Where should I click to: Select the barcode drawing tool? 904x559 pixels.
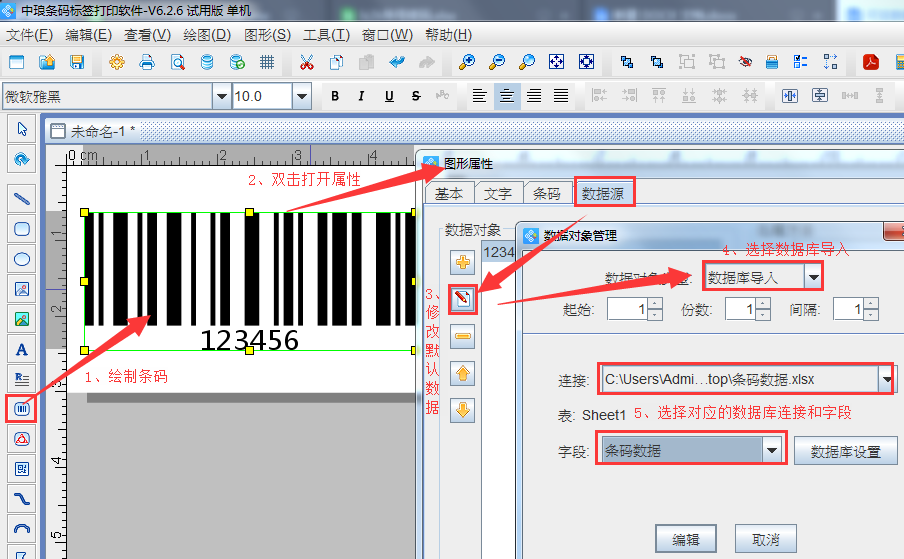click(x=21, y=408)
